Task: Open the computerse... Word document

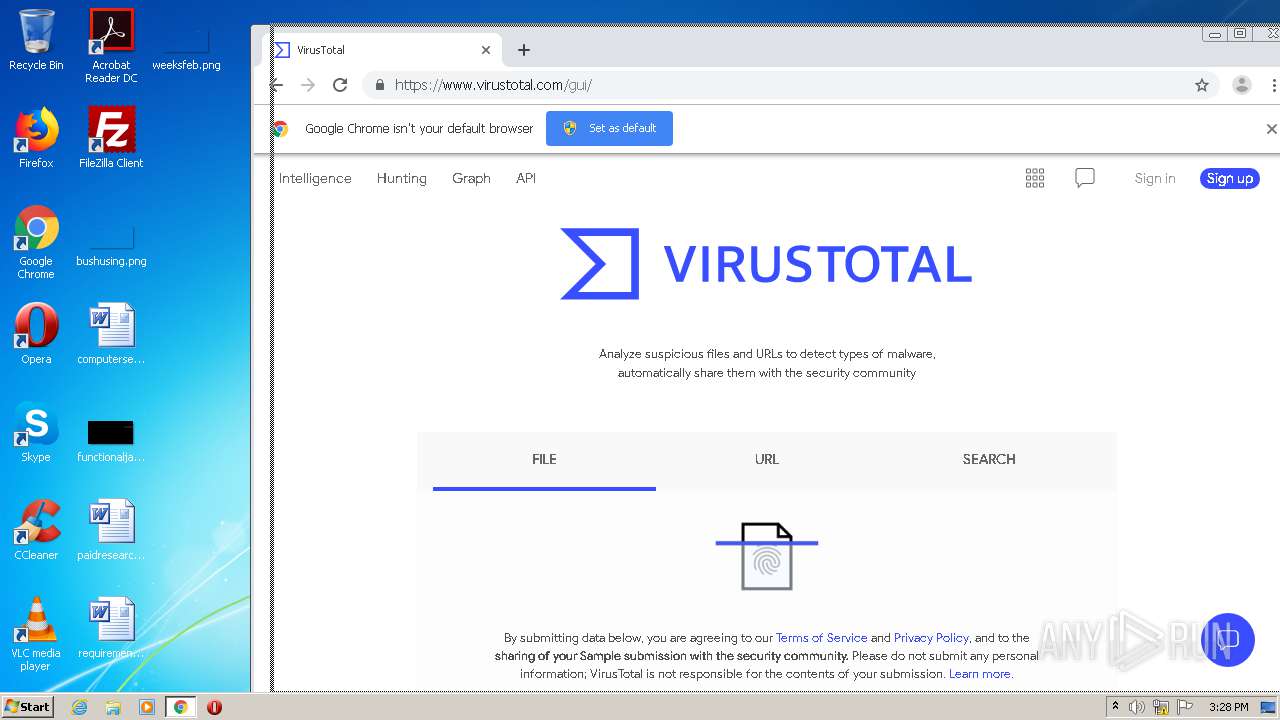Action: (x=111, y=334)
